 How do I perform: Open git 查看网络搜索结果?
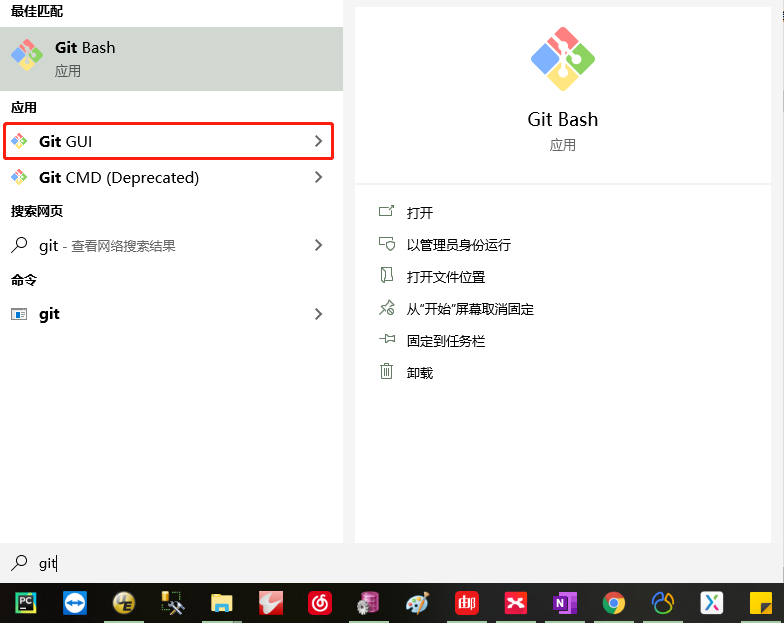tap(172, 245)
